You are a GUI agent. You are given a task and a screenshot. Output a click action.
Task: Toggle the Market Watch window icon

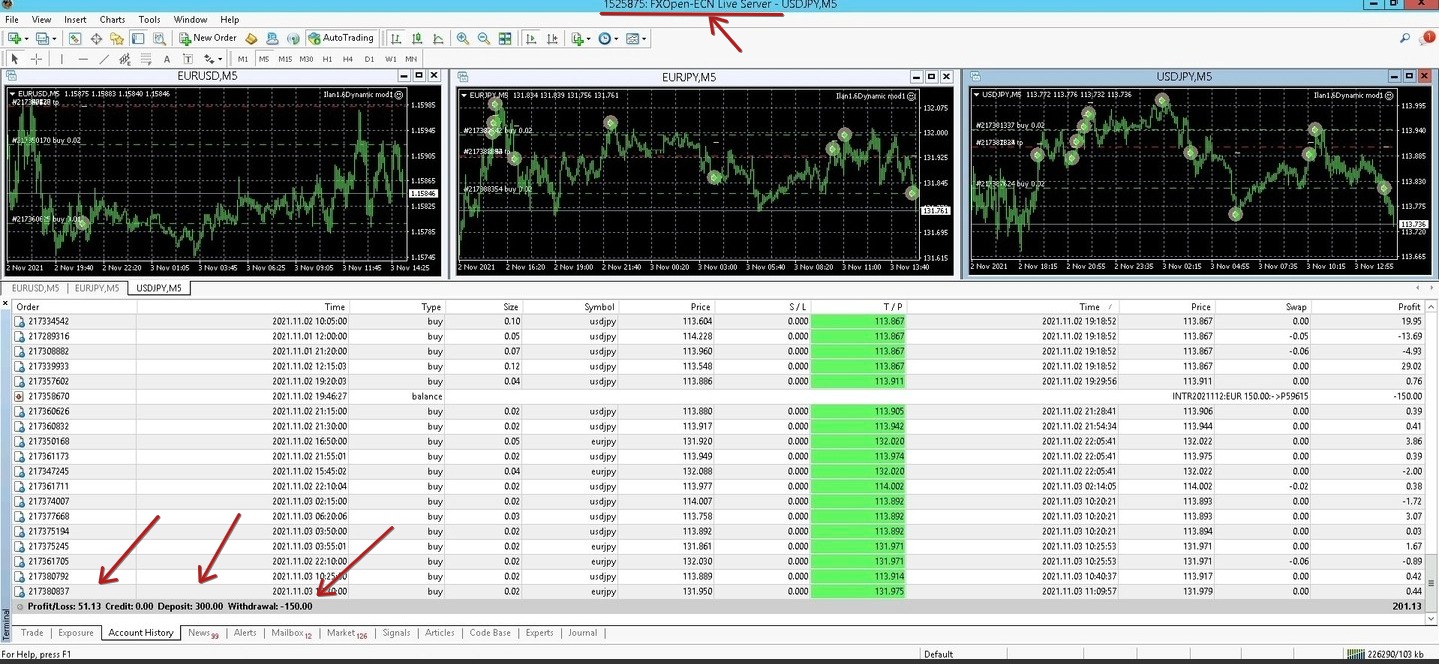[x=75, y=38]
